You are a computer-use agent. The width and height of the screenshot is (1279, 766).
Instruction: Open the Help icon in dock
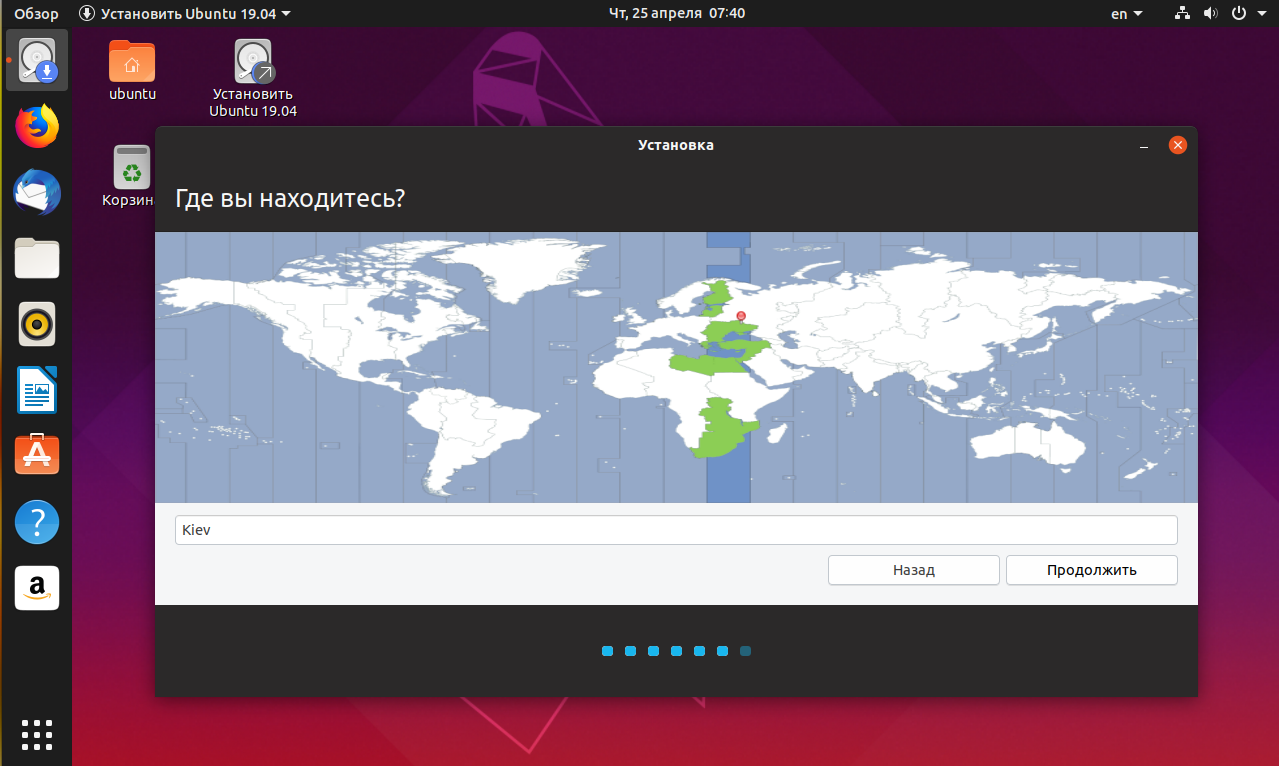(37, 521)
